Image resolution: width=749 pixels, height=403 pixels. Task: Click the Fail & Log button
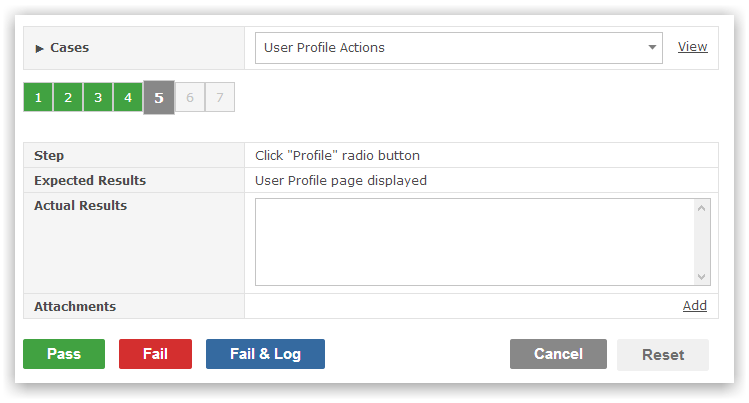point(265,354)
